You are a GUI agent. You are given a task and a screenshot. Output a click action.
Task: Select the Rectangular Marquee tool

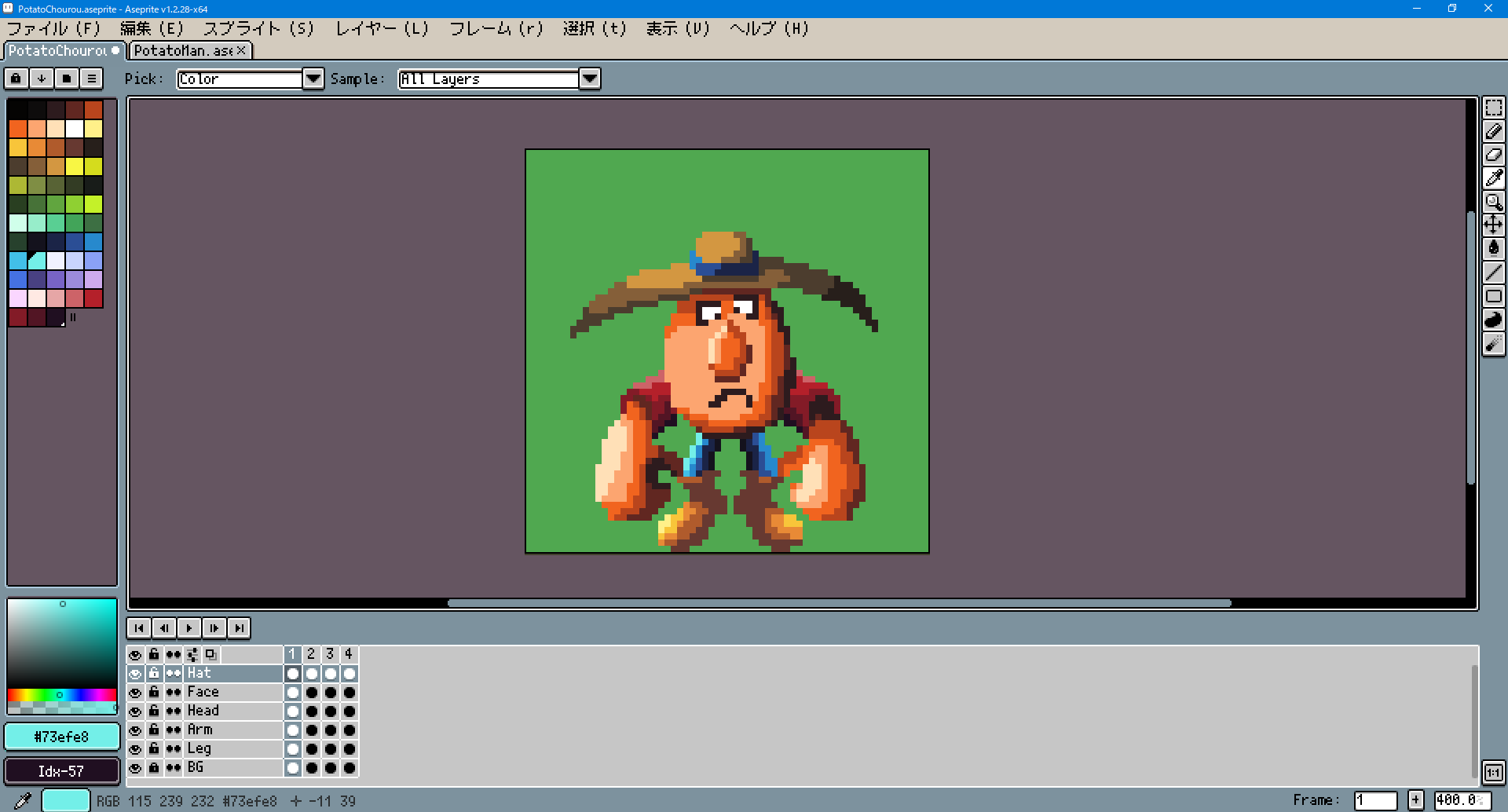(1493, 108)
